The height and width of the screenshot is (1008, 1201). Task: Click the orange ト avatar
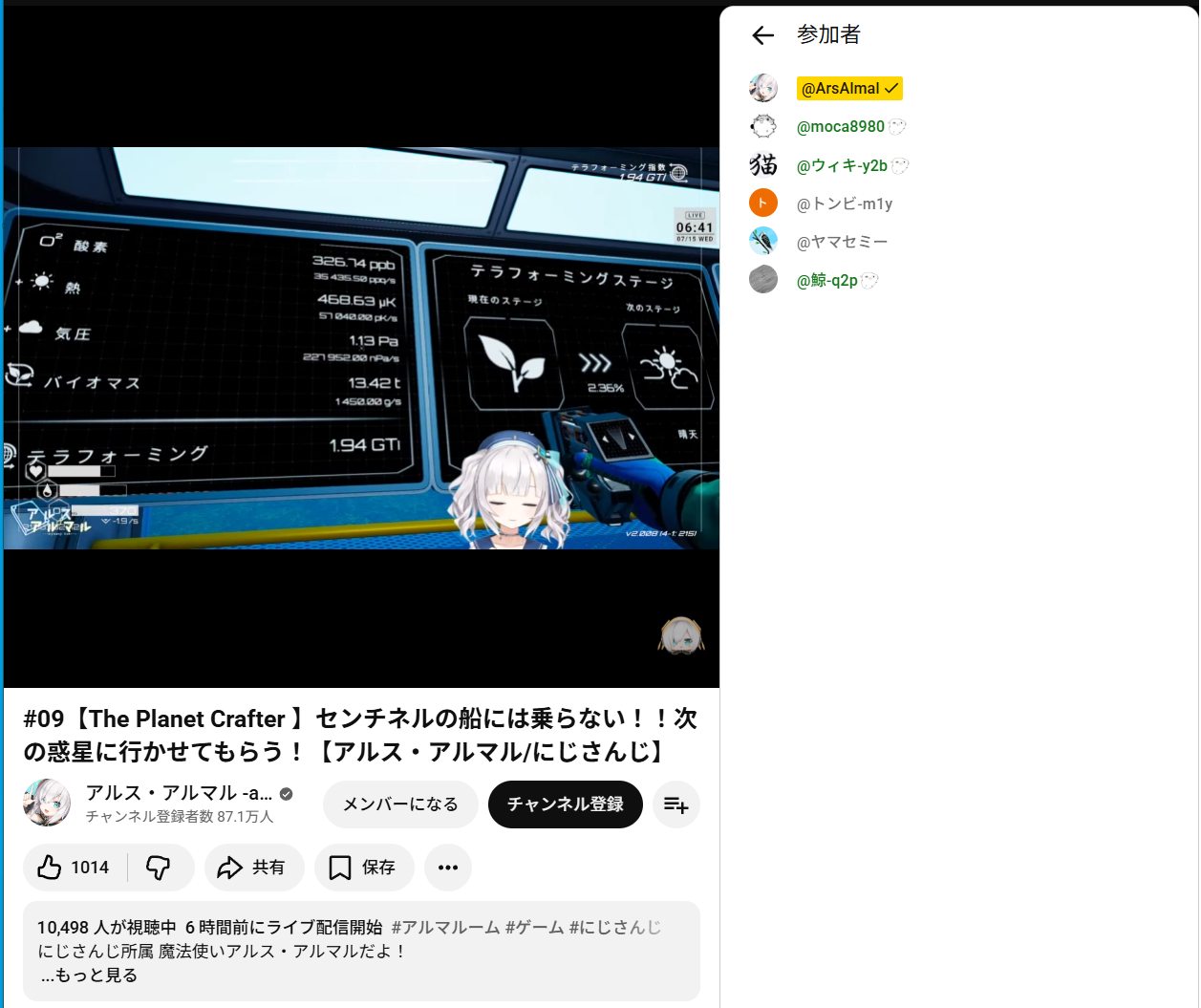click(x=763, y=203)
